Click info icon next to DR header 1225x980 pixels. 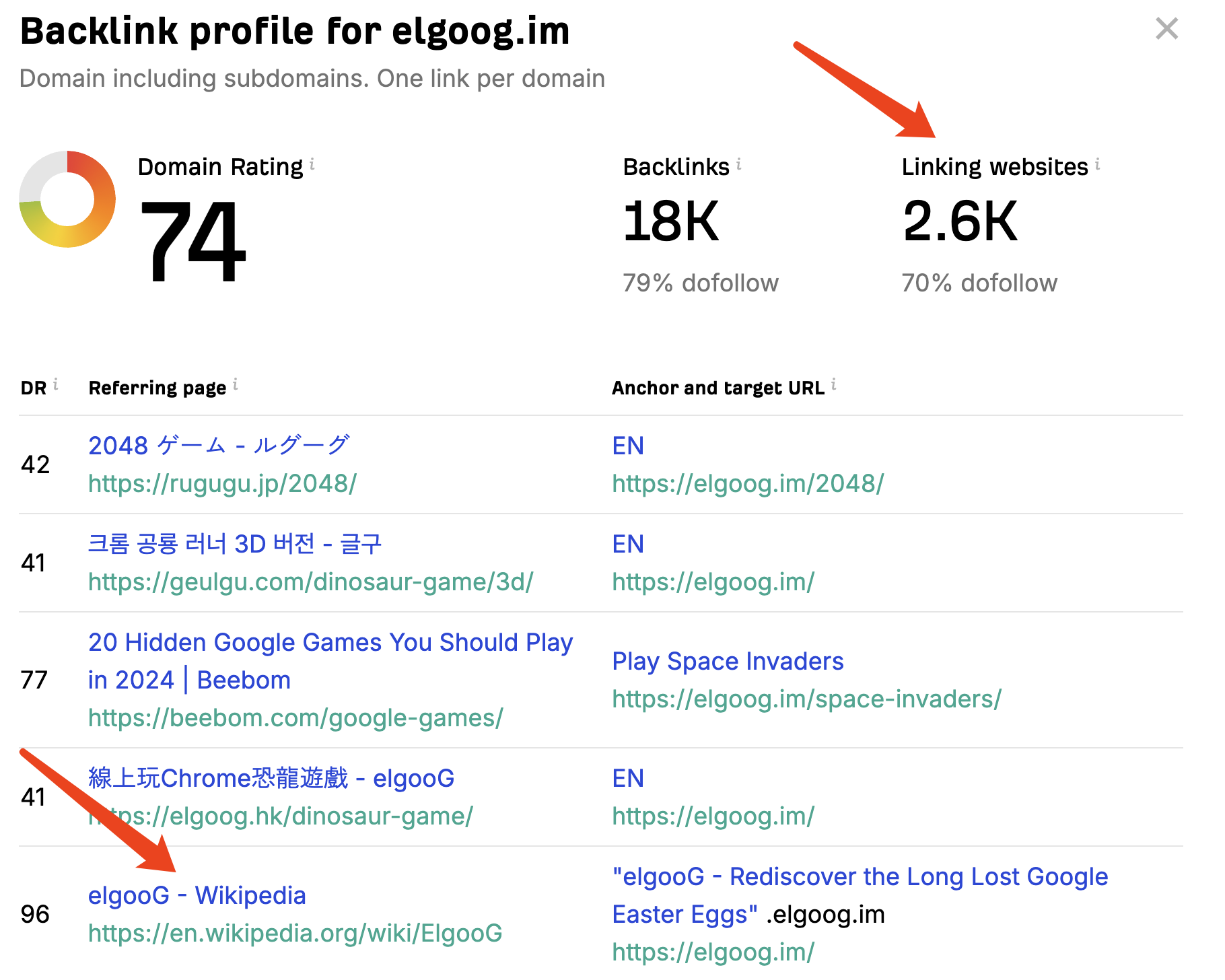[x=55, y=384]
